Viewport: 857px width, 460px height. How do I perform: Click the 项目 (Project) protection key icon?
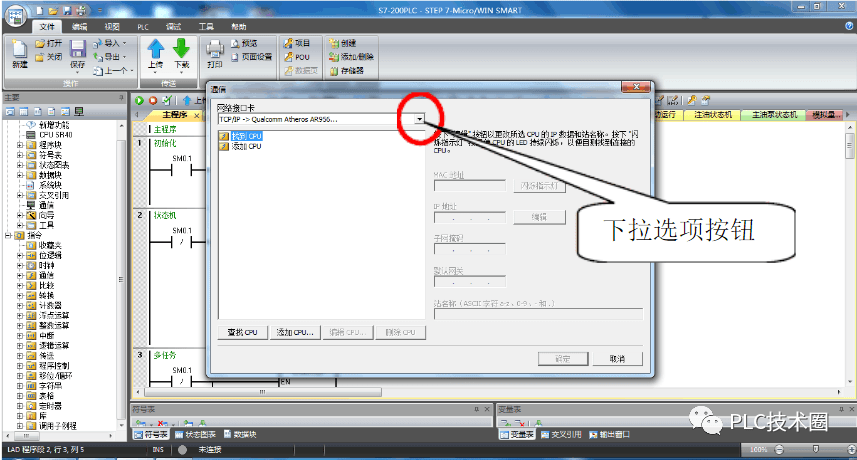[x=289, y=43]
